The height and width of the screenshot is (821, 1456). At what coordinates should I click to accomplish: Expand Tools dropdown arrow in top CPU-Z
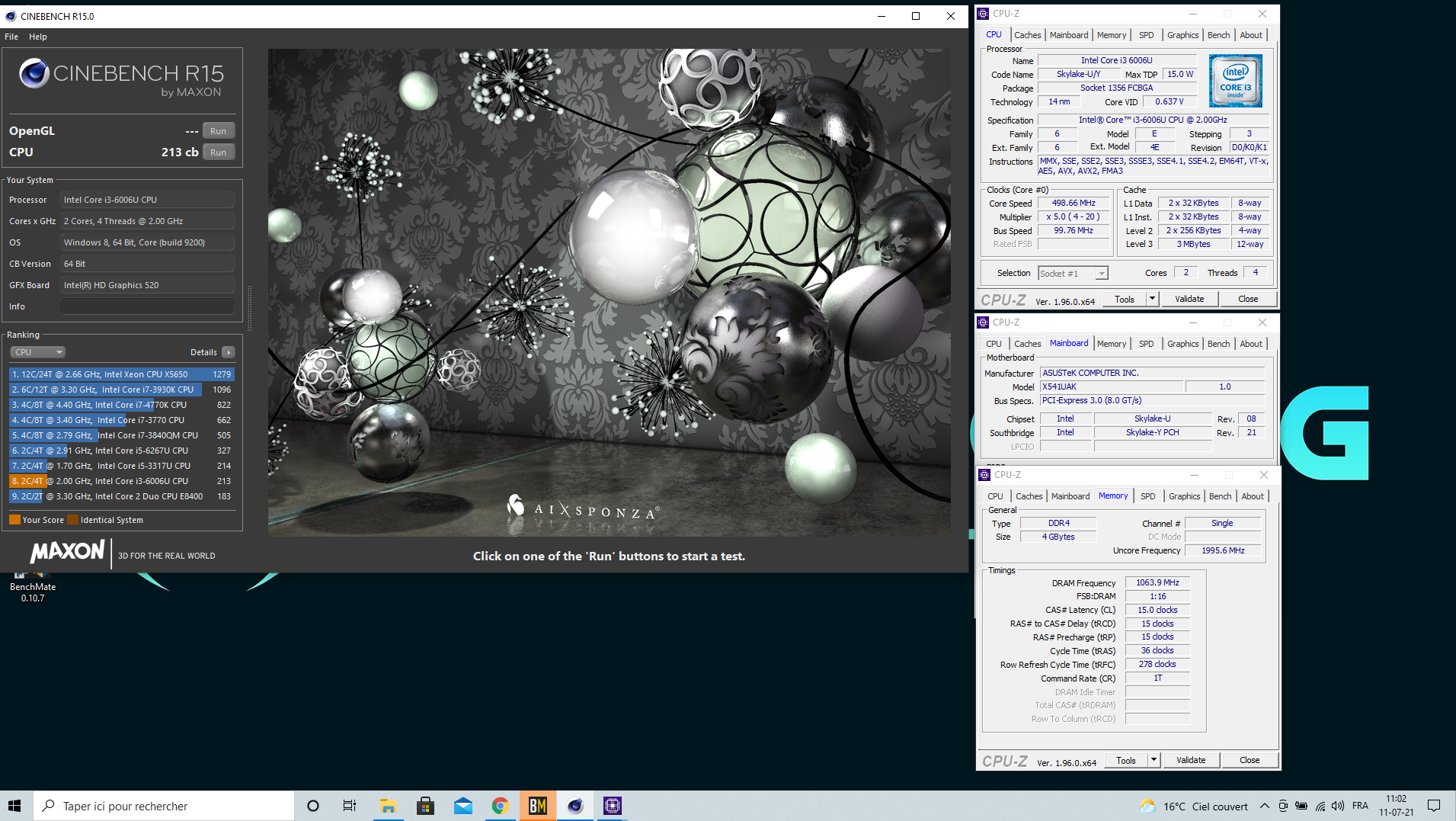click(x=1153, y=300)
